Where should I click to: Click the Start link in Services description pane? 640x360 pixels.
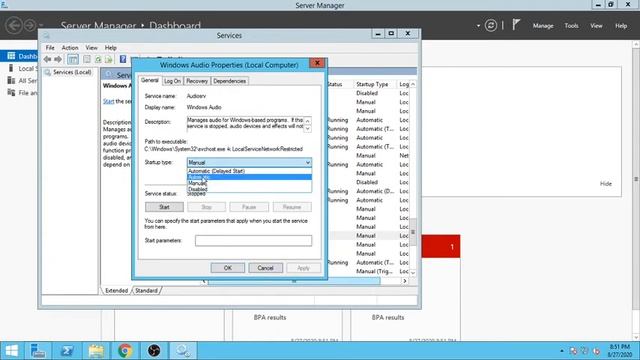108,101
